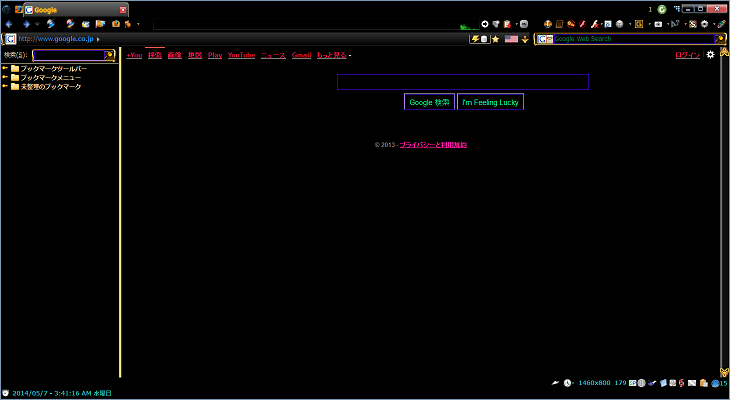The image size is (730, 400).
Task: Click the Forward navigation arrow
Action: tap(26, 23)
